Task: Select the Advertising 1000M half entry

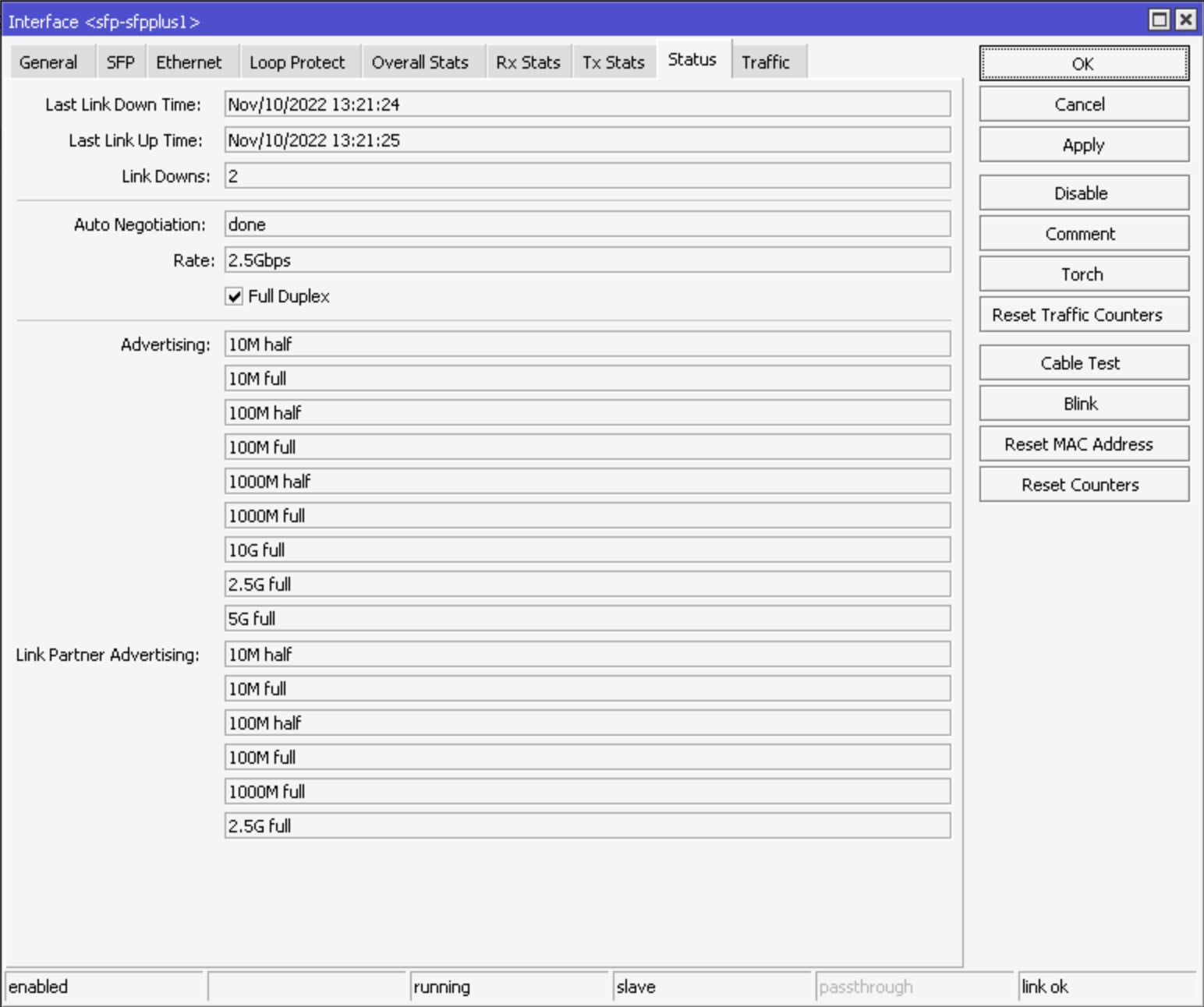Action: pos(587,482)
